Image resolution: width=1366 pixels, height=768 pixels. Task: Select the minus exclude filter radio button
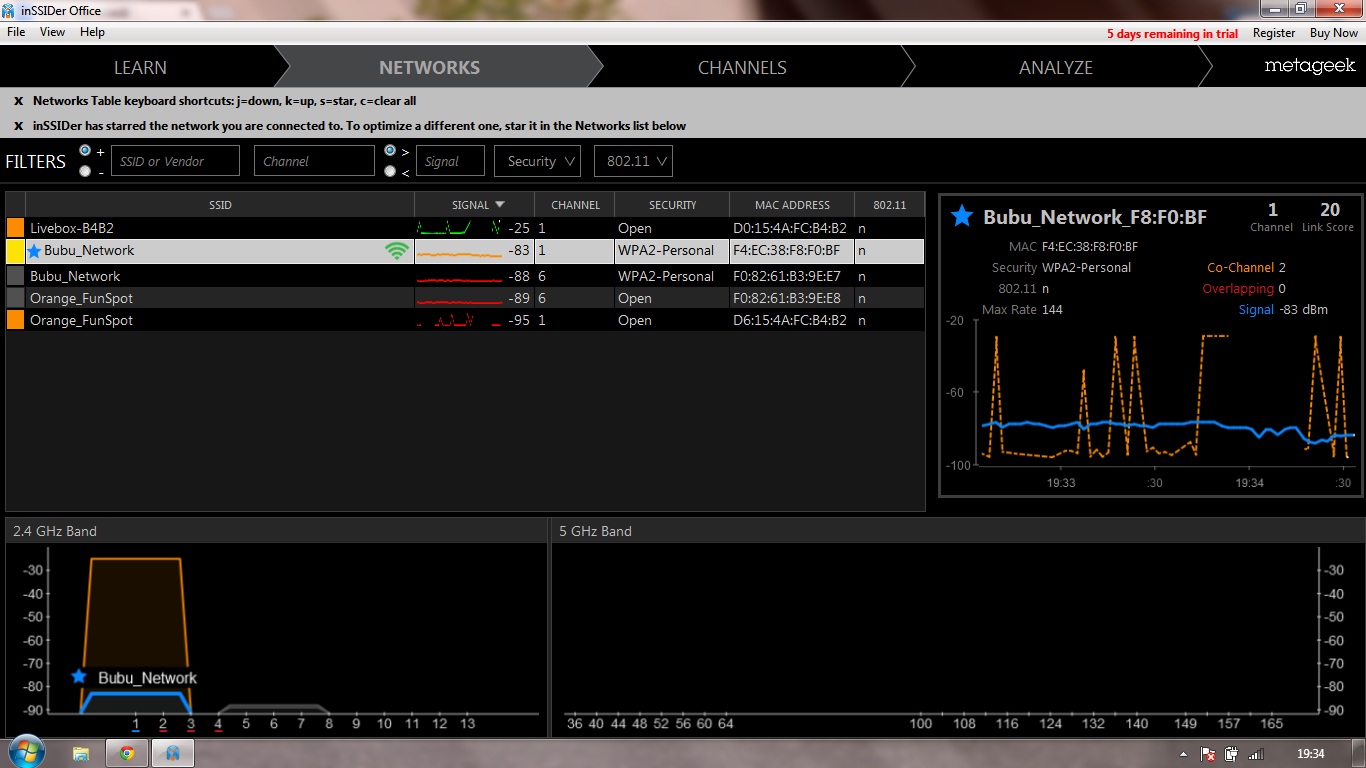click(x=85, y=171)
